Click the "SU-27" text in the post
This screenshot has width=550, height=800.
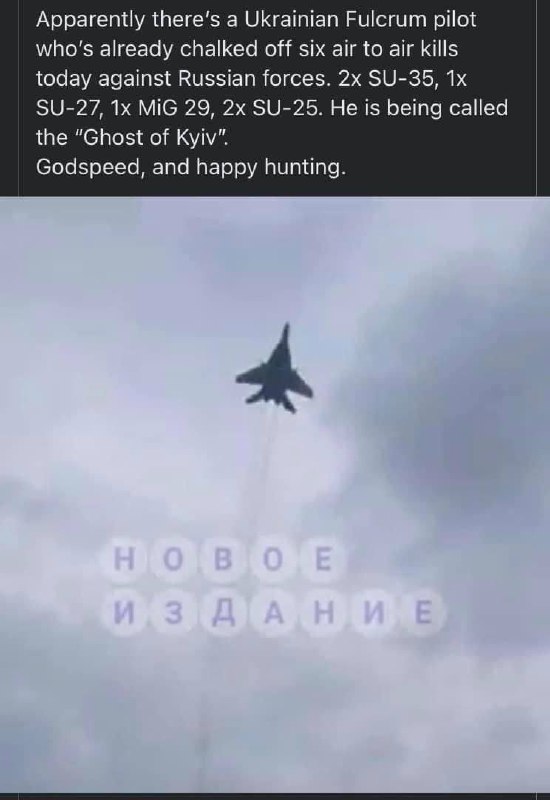(69, 108)
